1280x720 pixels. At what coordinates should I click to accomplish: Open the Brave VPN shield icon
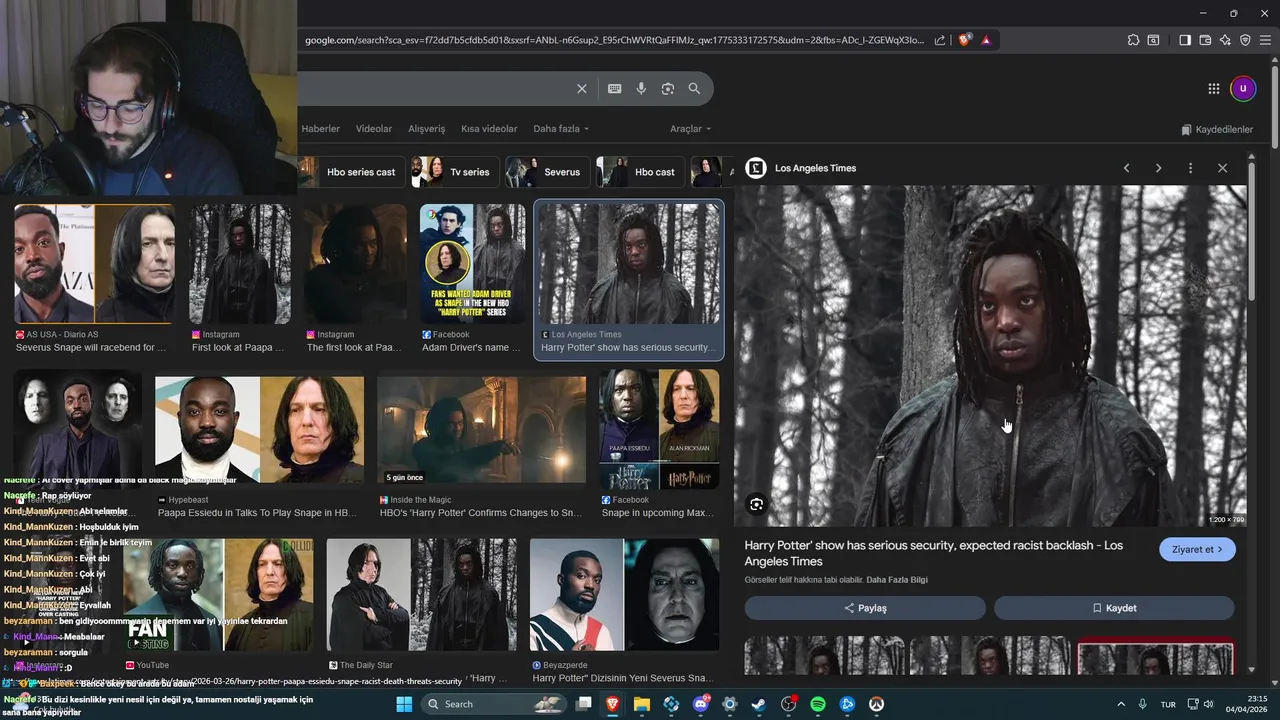1245,40
